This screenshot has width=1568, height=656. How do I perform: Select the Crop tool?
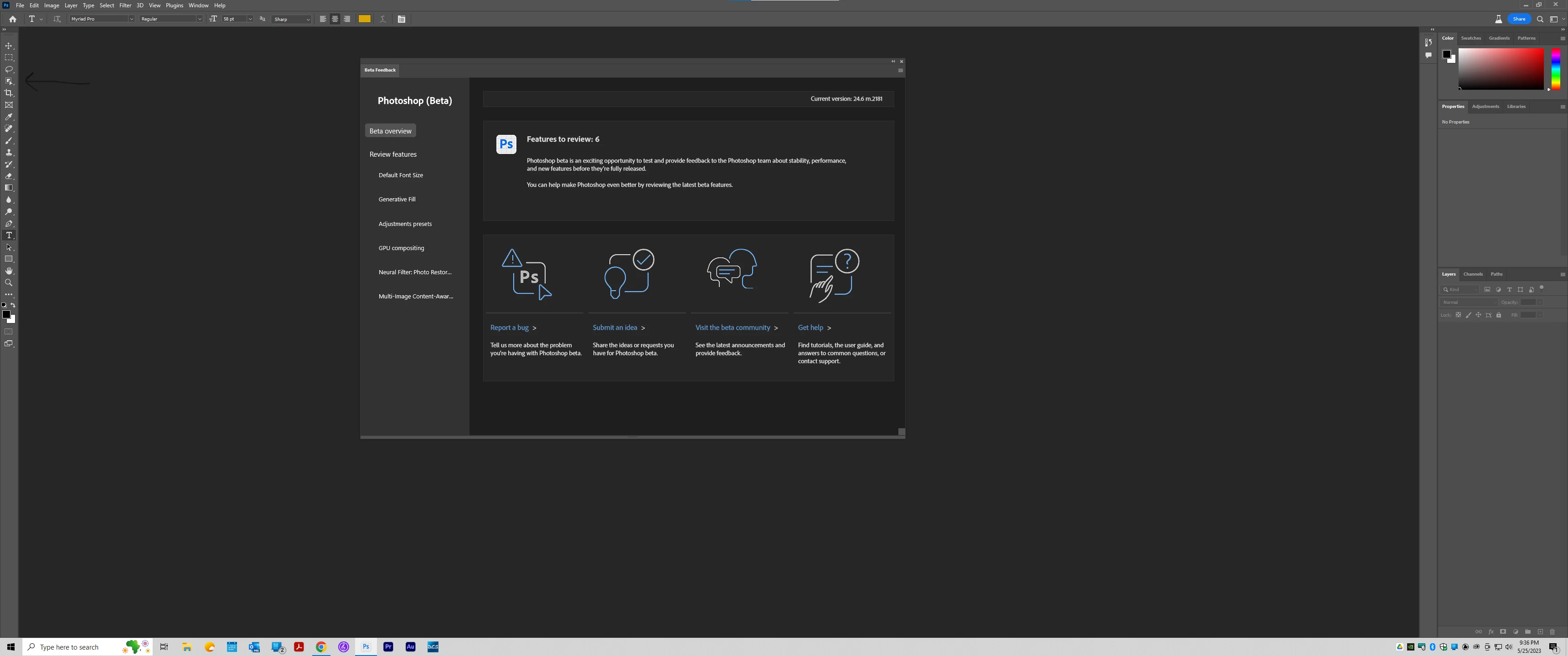pyautogui.click(x=9, y=93)
